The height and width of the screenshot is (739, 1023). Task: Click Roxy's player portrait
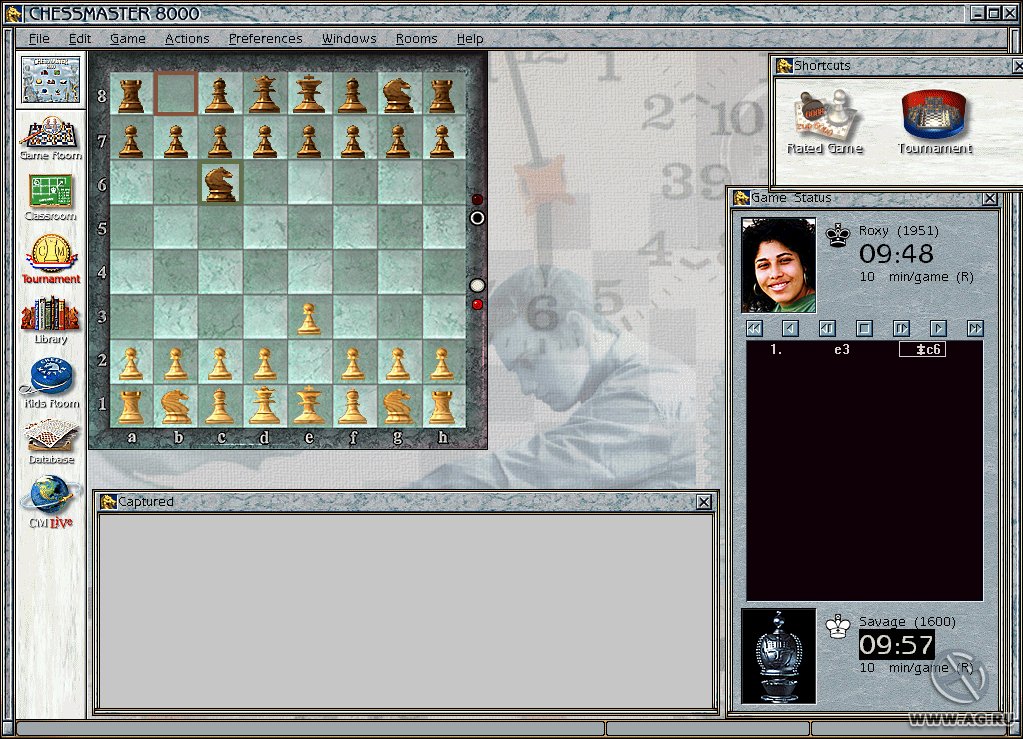coord(778,265)
